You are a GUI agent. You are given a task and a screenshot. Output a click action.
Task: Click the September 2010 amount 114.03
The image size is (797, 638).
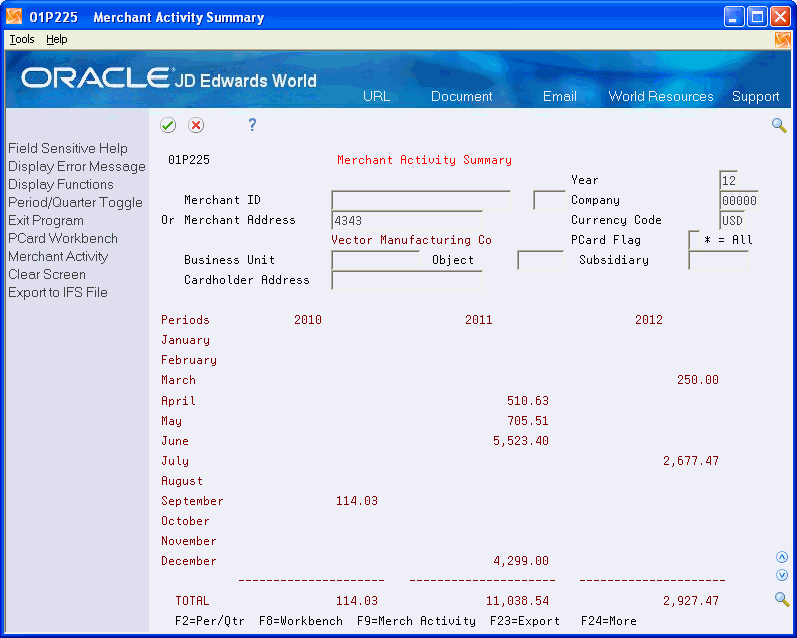point(357,501)
